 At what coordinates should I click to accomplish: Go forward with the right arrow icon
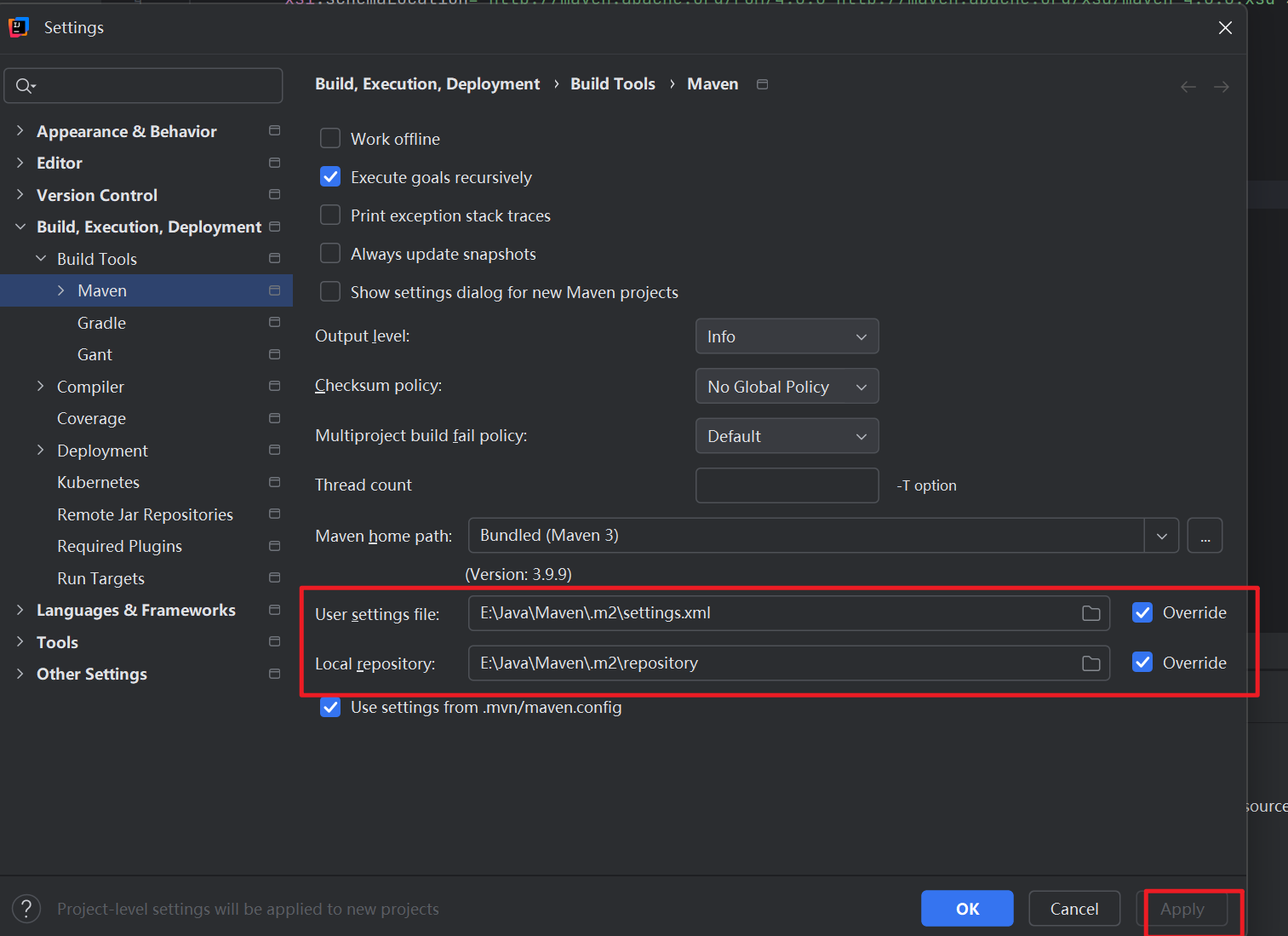pos(1222,87)
